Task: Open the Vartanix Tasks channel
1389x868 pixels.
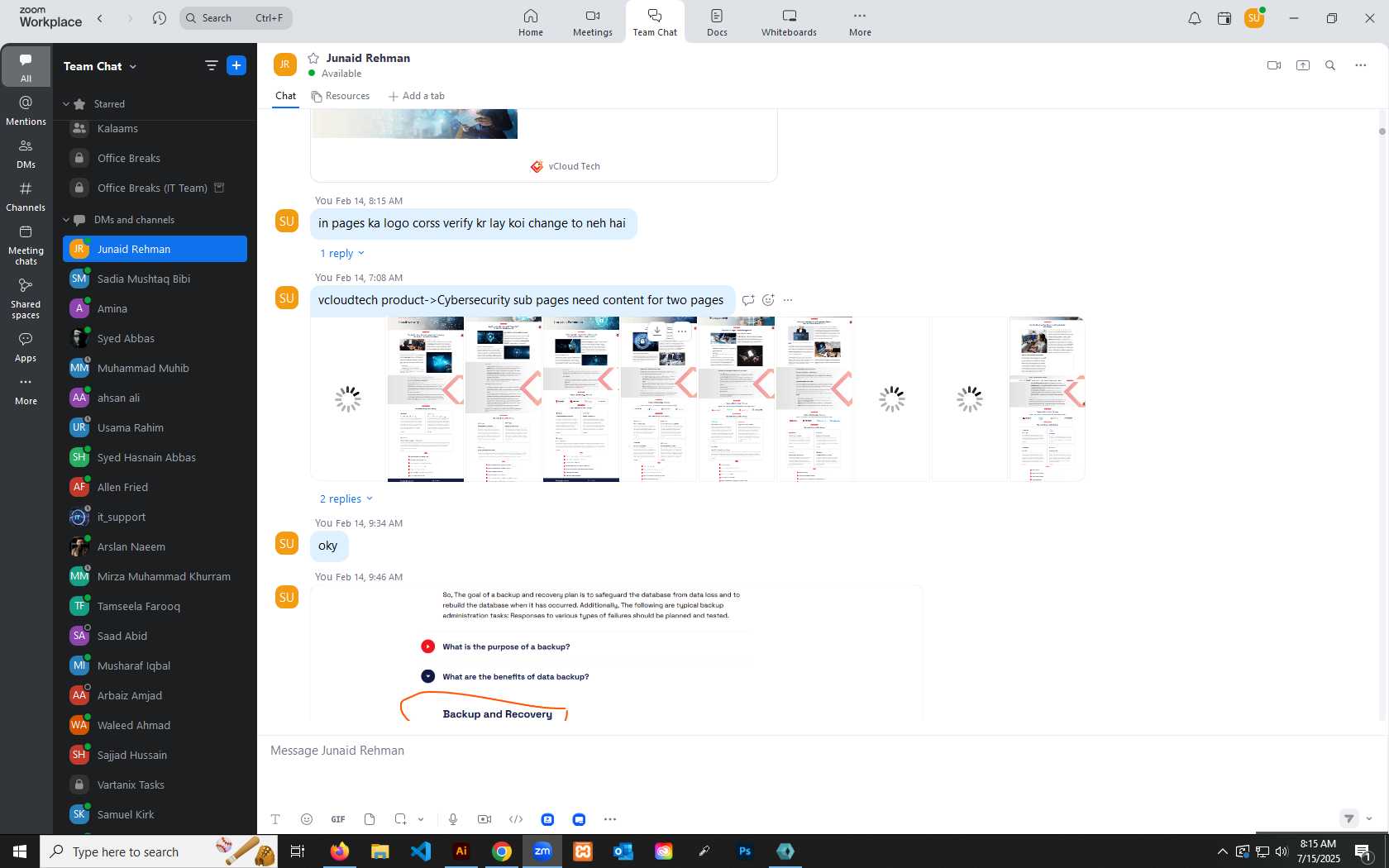Action: point(155,785)
